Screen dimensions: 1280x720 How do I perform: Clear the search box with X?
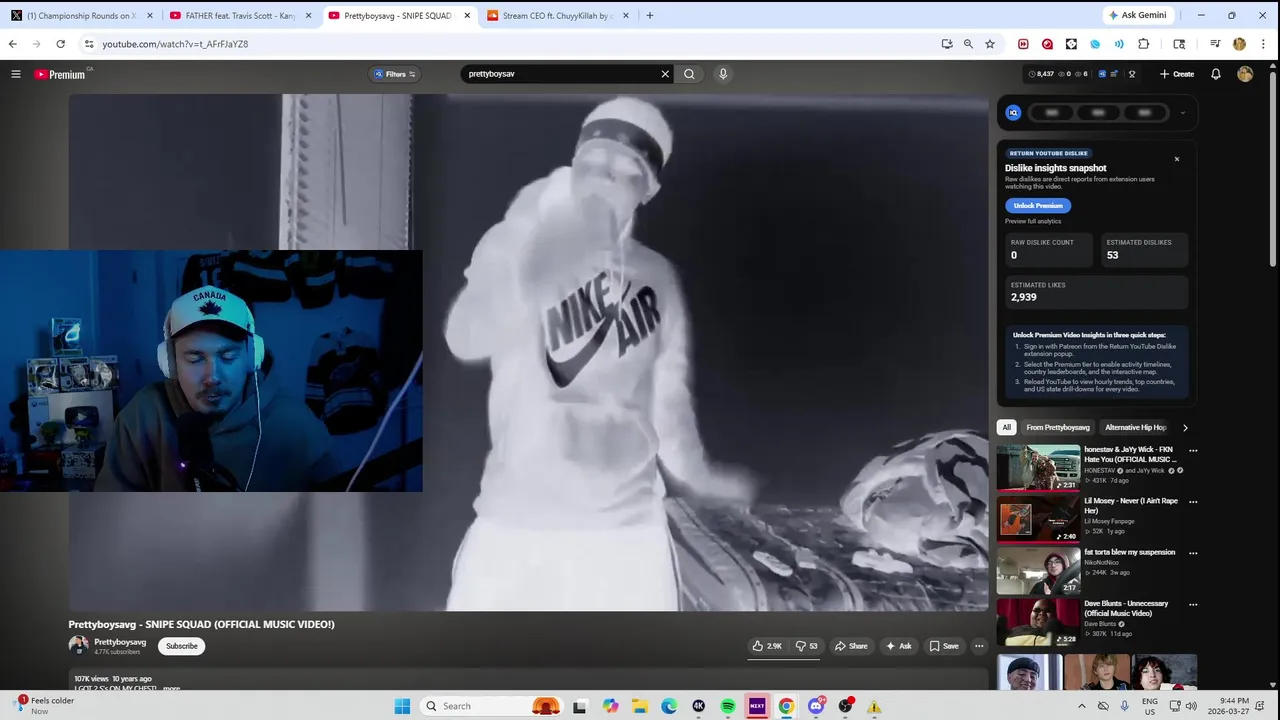point(665,74)
